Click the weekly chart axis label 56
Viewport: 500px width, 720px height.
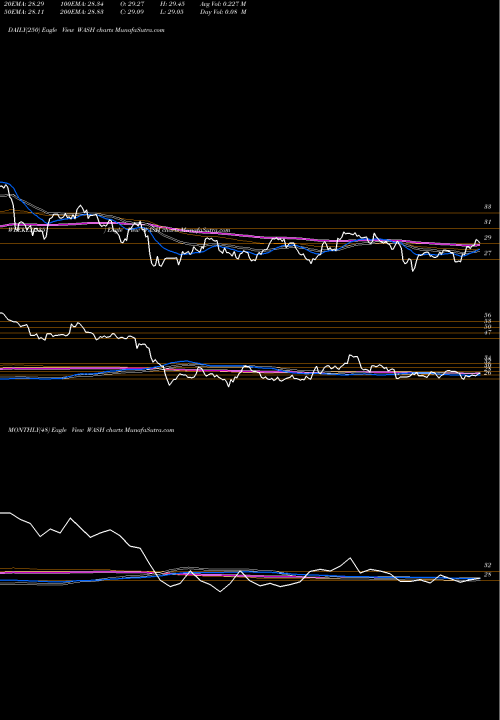point(488,315)
